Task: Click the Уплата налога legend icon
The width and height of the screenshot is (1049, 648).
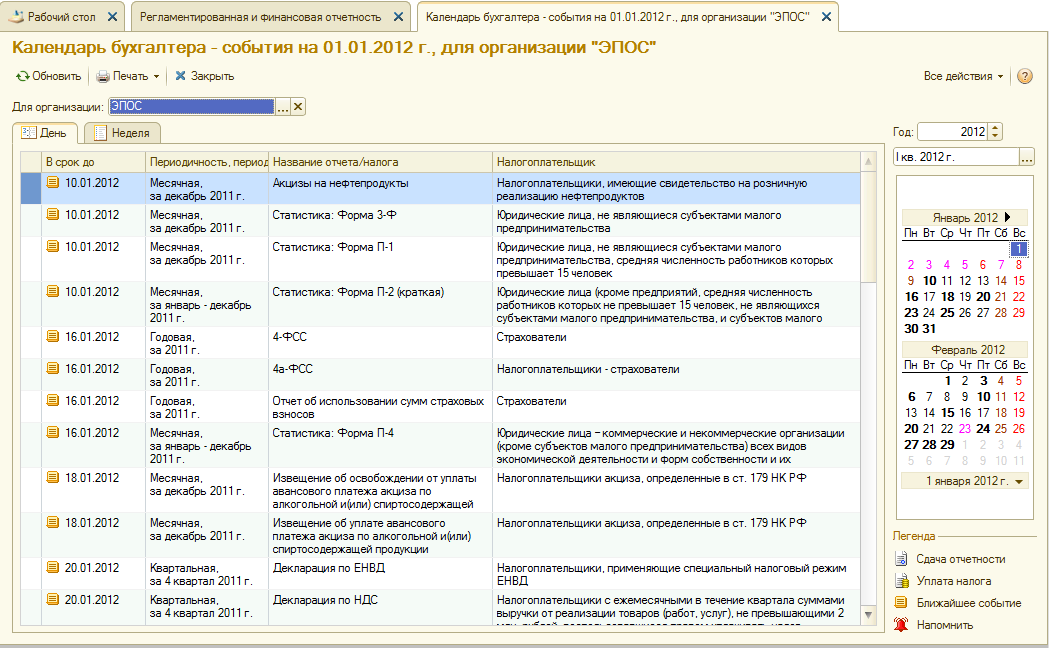Action: click(x=901, y=581)
